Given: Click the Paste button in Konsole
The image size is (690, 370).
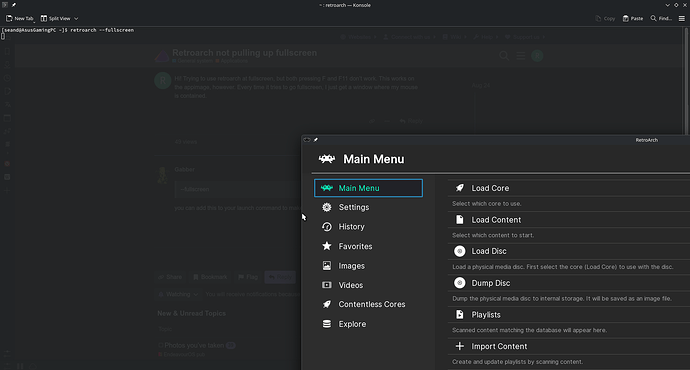Looking at the screenshot, I should click(x=633, y=18).
